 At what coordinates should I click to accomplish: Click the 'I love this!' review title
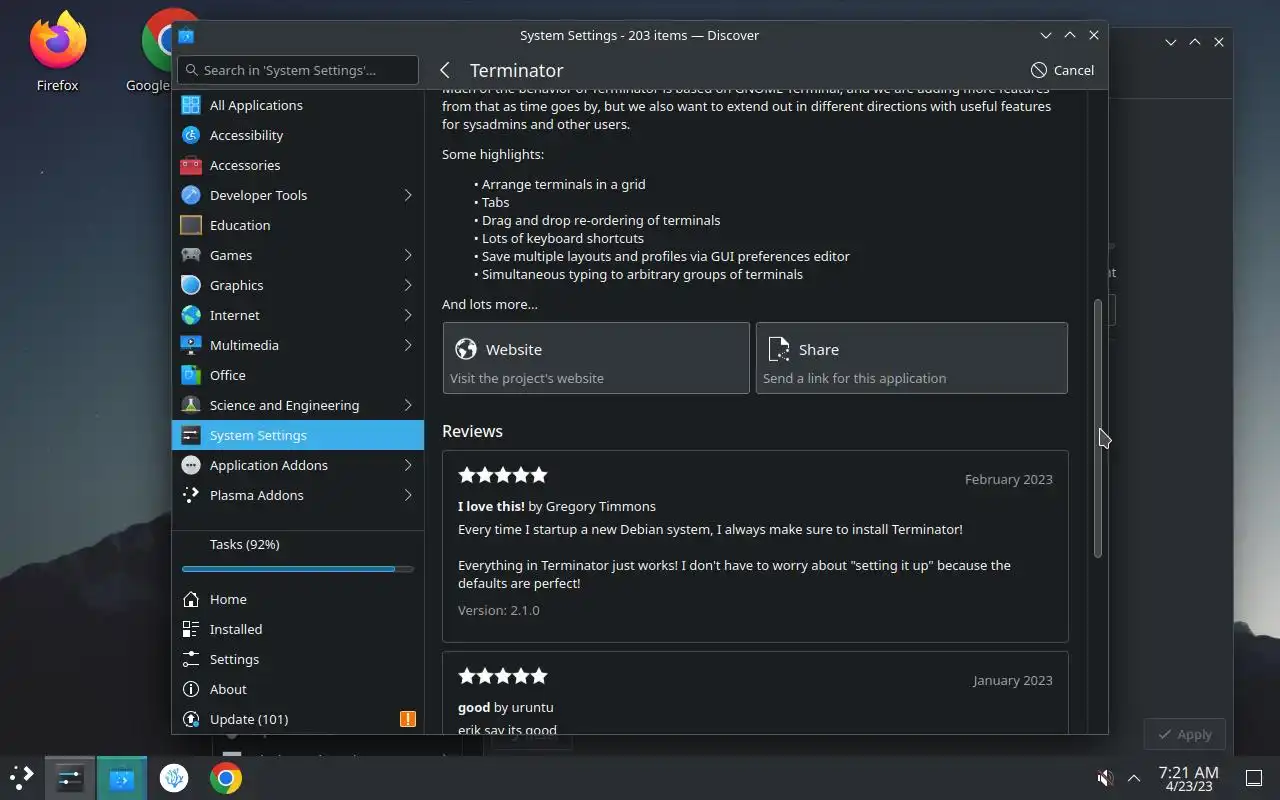point(491,506)
